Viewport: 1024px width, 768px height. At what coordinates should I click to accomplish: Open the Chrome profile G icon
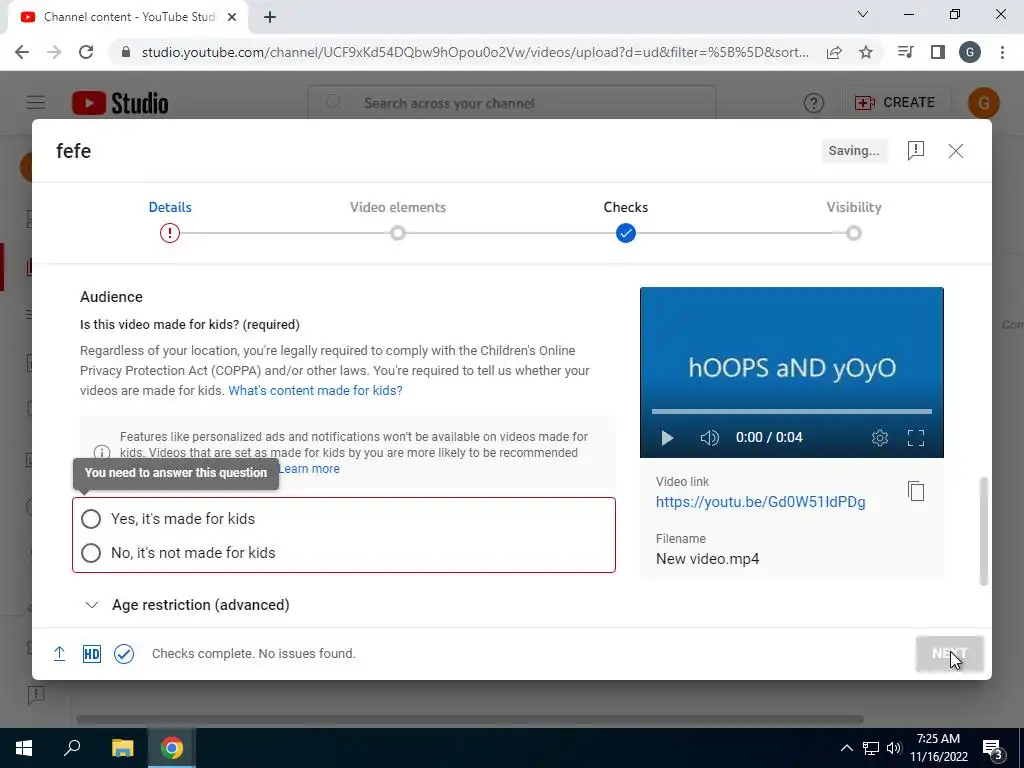pyautogui.click(x=970, y=52)
